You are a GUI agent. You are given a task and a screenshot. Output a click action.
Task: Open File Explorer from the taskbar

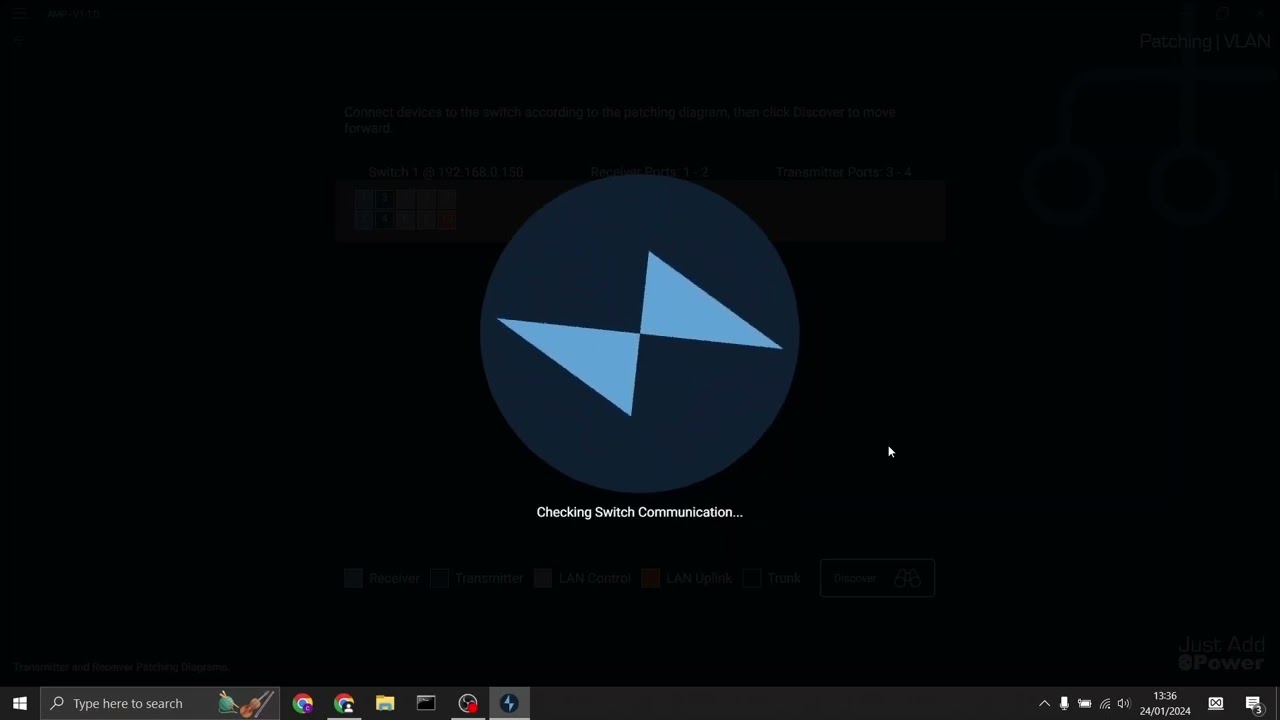point(385,703)
